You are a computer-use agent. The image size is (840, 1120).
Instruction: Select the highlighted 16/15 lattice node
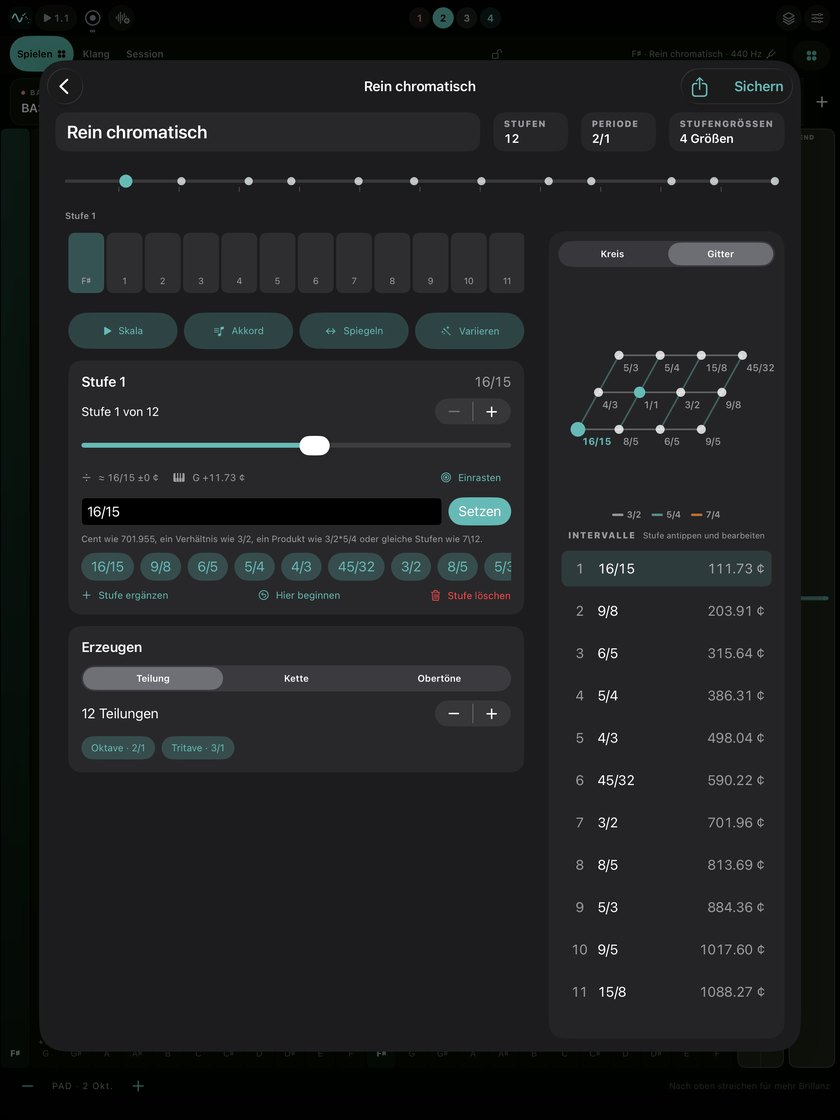(578, 429)
